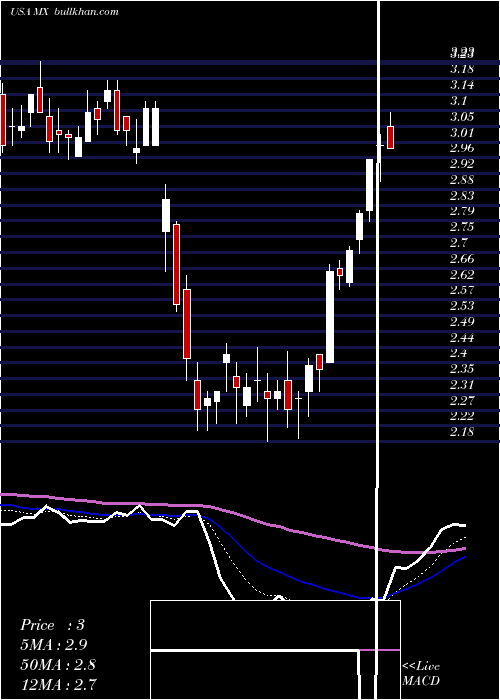Select the 2.92 price axis label

462,164
